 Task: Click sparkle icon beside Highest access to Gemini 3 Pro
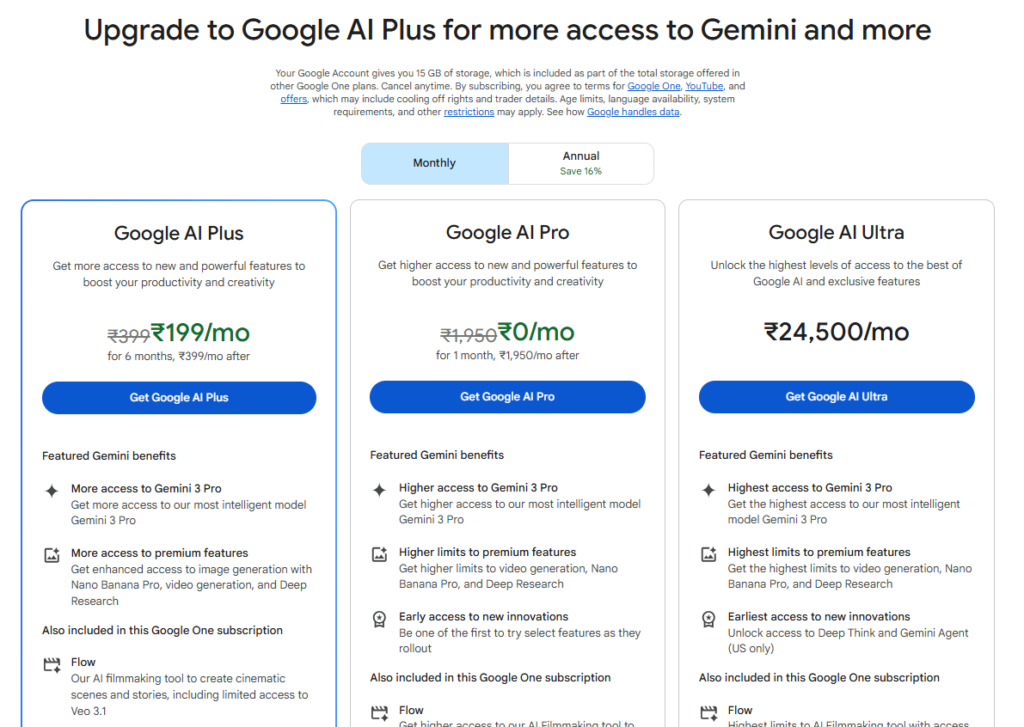(x=708, y=490)
